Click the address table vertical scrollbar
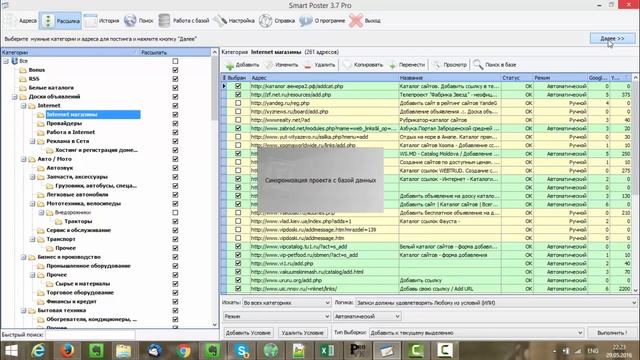640x360 pixels. pos(636,184)
